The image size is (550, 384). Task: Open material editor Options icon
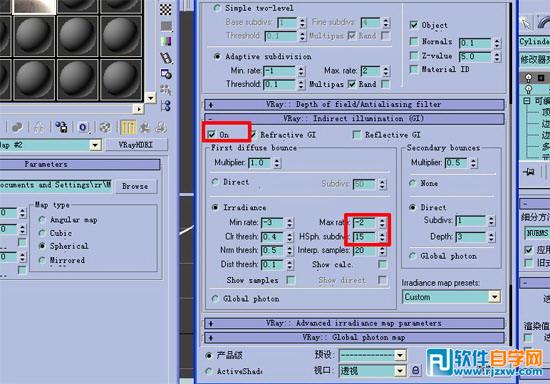click(166, 74)
